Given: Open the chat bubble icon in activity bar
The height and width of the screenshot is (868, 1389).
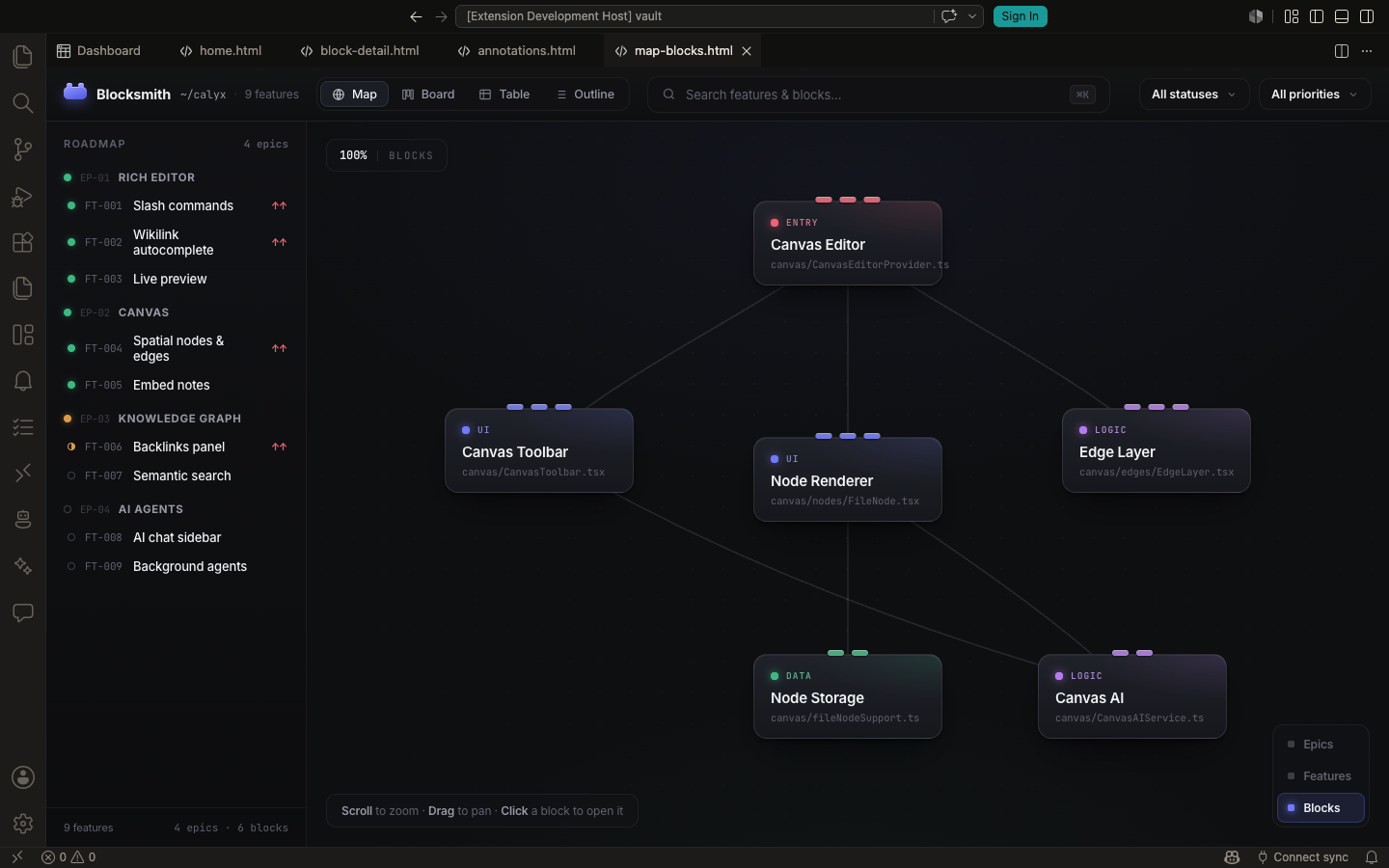Looking at the screenshot, I should 23,612.
